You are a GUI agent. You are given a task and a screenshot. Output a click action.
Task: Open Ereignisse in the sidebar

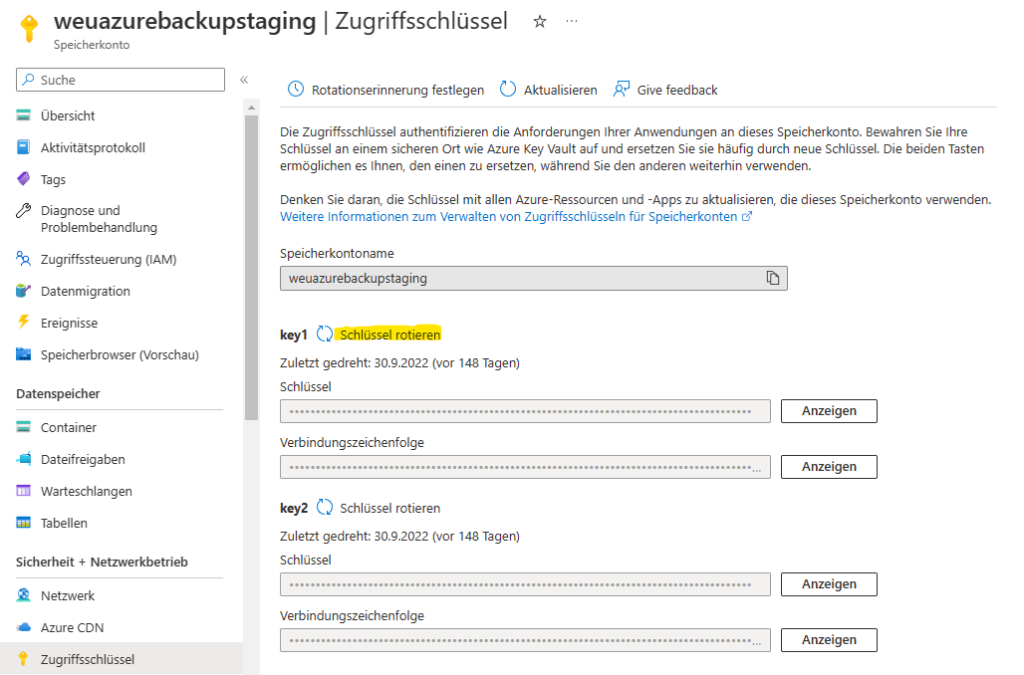point(69,323)
